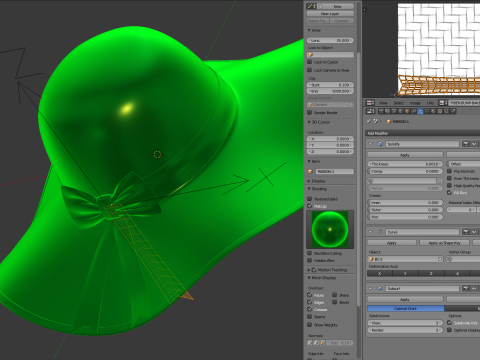The image size is (480, 360).
Task: Collapse the View panel section
Action: tap(309, 30)
